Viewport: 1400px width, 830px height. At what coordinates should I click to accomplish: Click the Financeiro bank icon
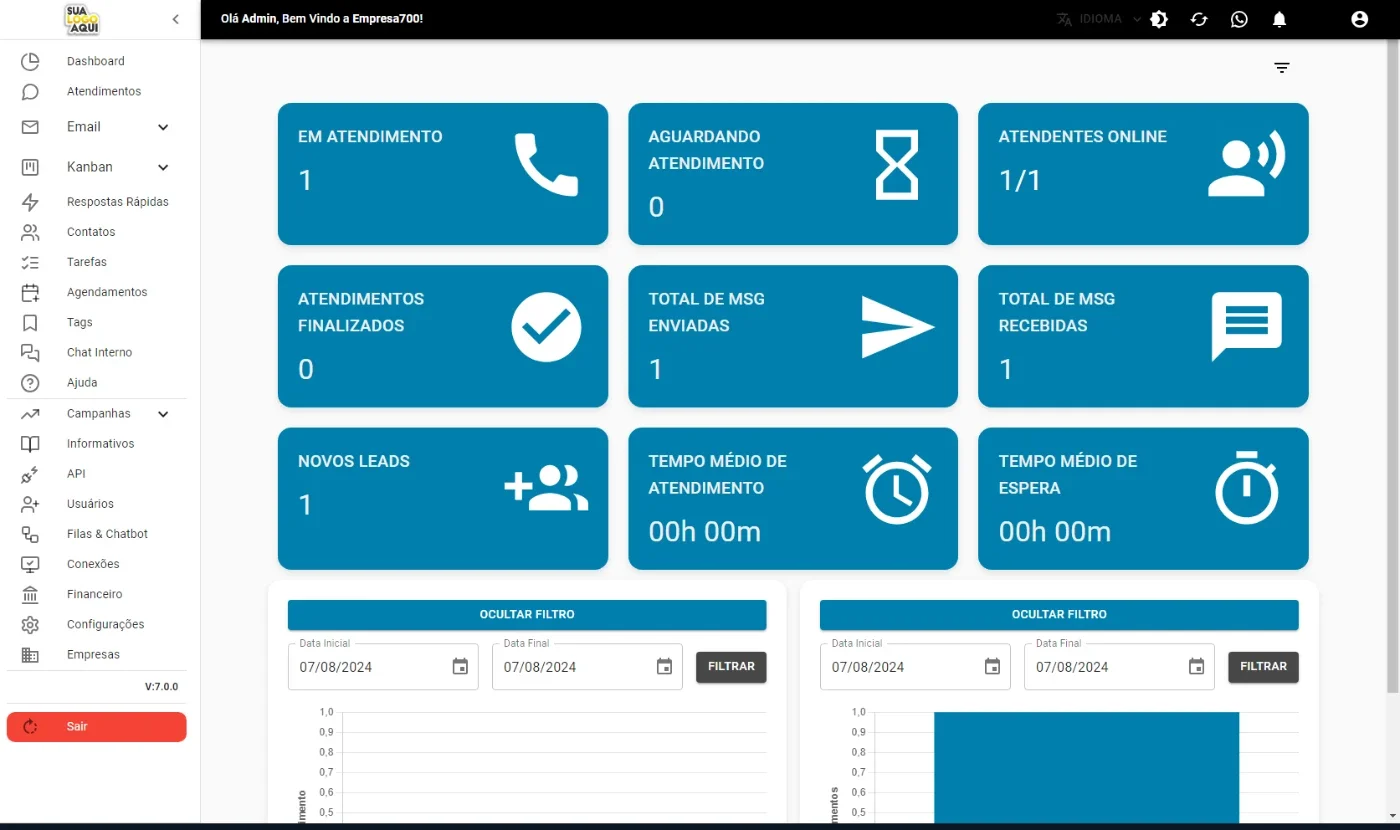(x=30, y=594)
